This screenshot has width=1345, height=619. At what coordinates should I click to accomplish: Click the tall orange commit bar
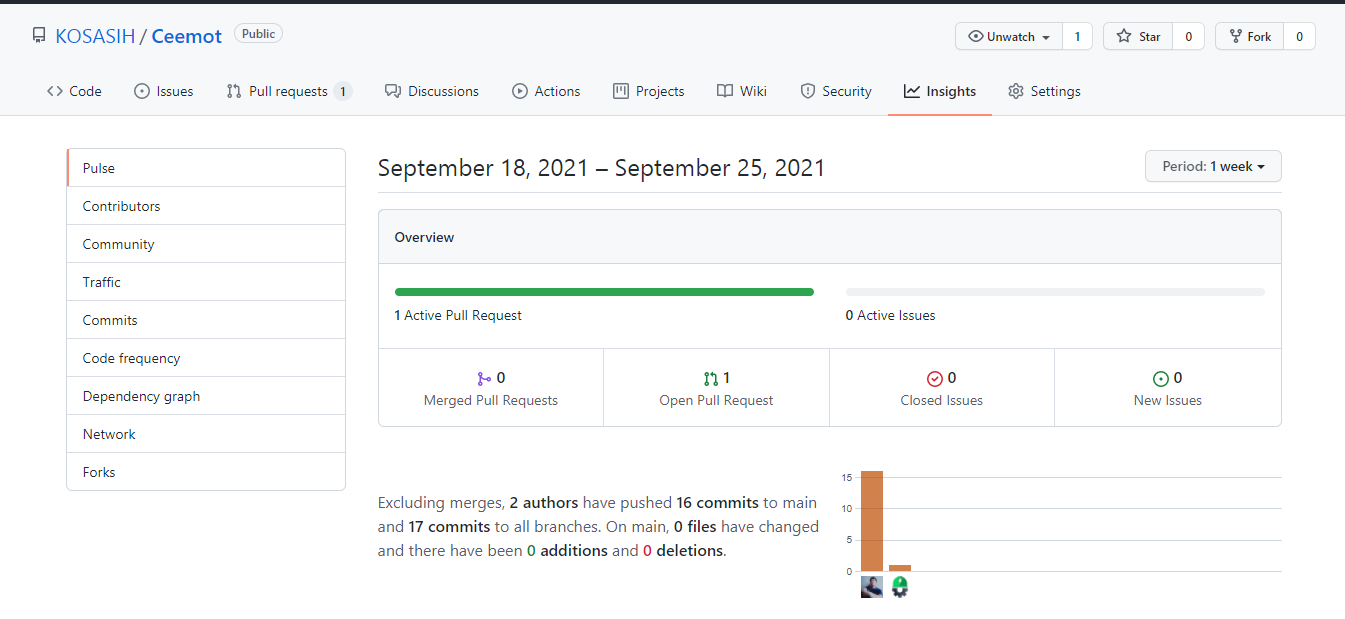coord(872,521)
